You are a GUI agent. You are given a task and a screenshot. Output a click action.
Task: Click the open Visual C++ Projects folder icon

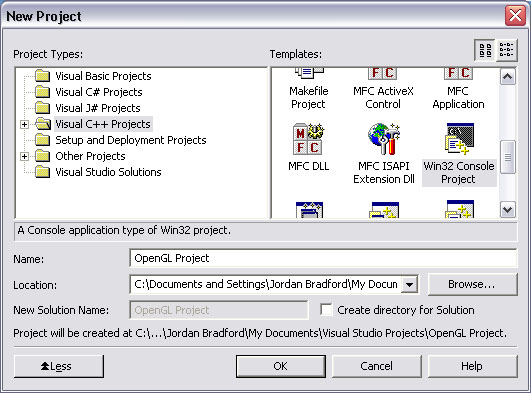[43, 124]
